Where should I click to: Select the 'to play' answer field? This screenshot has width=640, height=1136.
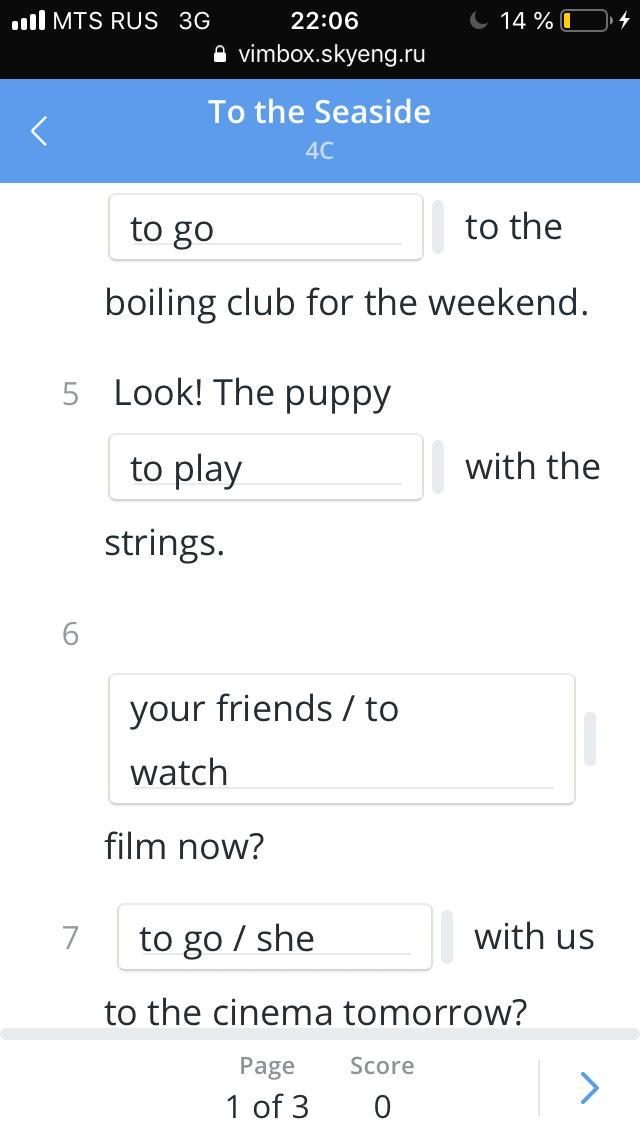(266, 467)
